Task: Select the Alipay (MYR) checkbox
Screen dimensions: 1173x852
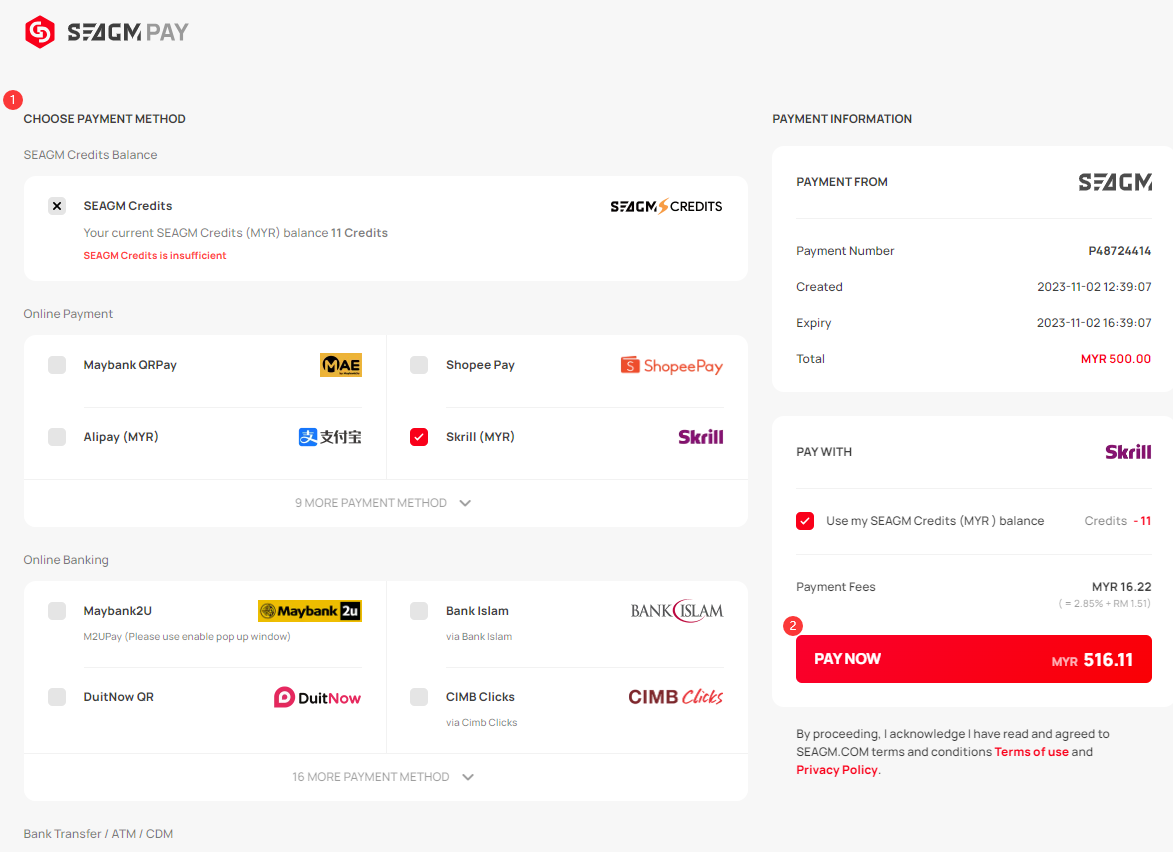Action: coord(57,437)
